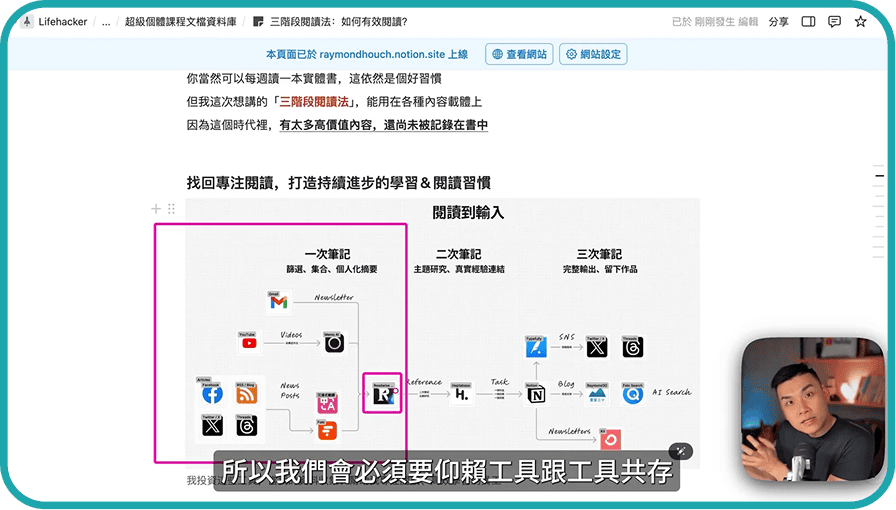The width and height of the screenshot is (896, 510).
Task: Click the Facebook icon in diagram
Action: coord(212,393)
